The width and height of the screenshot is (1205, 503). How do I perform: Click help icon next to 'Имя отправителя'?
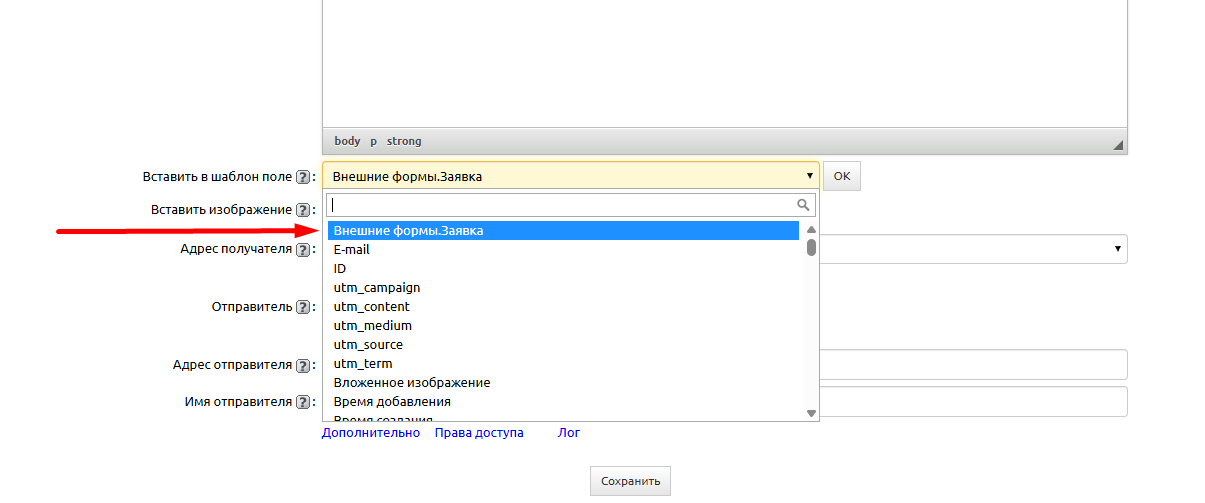(x=303, y=402)
